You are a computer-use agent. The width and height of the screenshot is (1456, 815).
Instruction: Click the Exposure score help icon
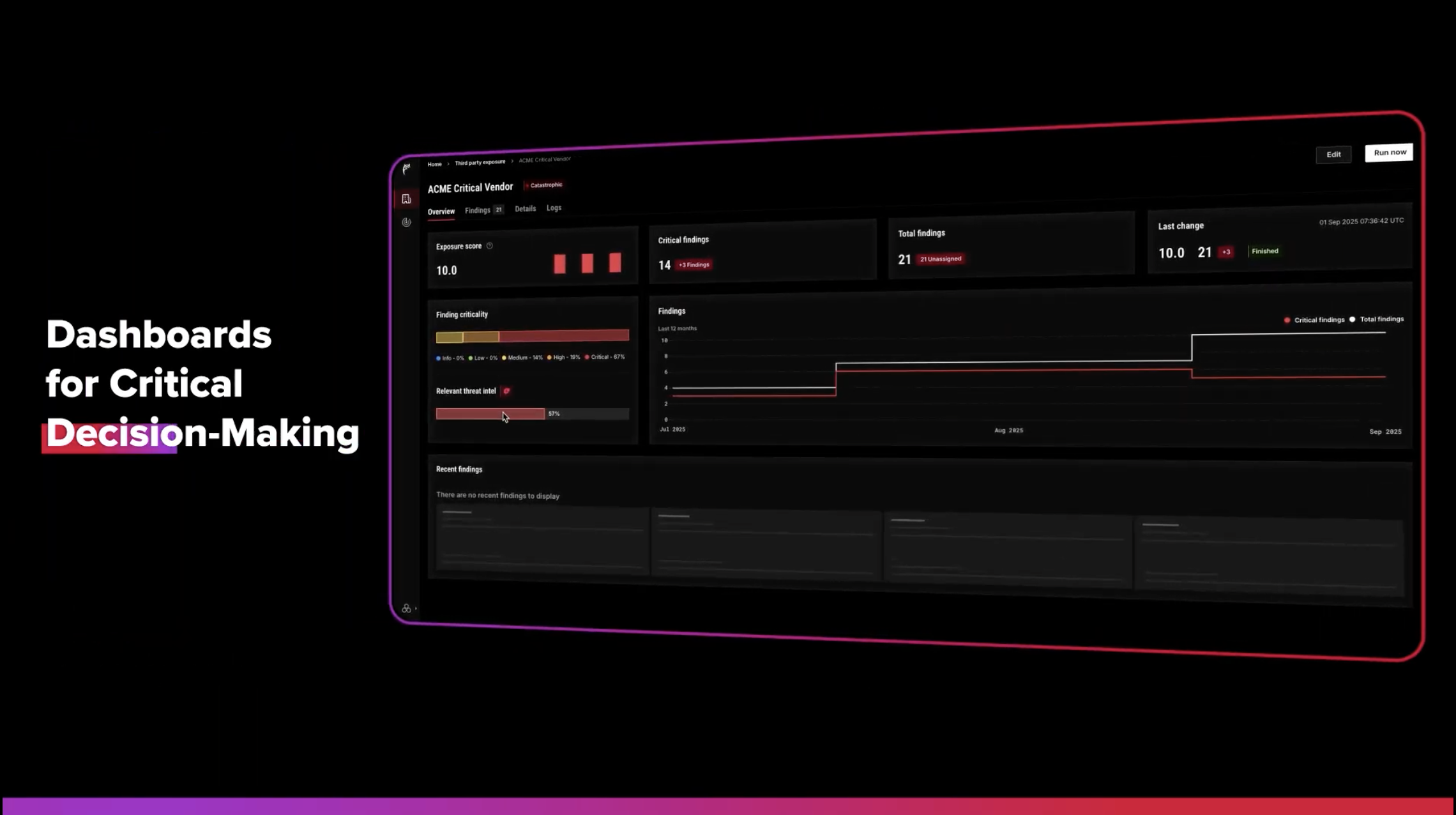point(490,246)
